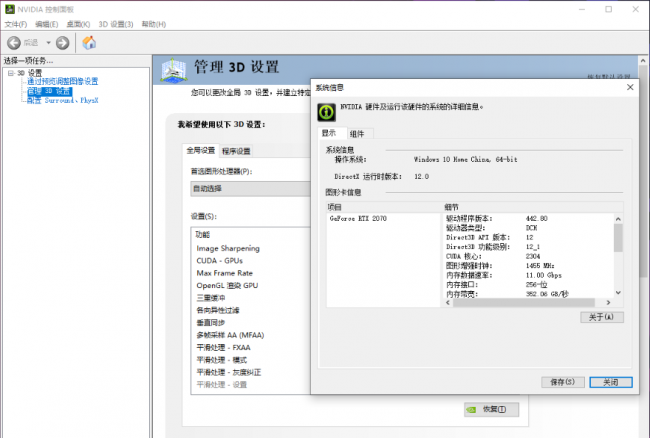Image resolution: width=650 pixels, height=438 pixels.
Task: Switch to the 程序设置 tab
Action: (x=236, y=151)
